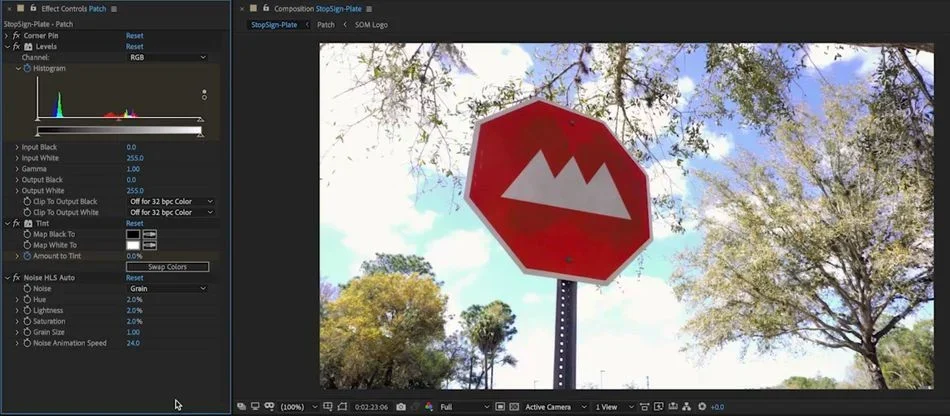Click the Primary Viewer monitor icon

coord(255,406)
